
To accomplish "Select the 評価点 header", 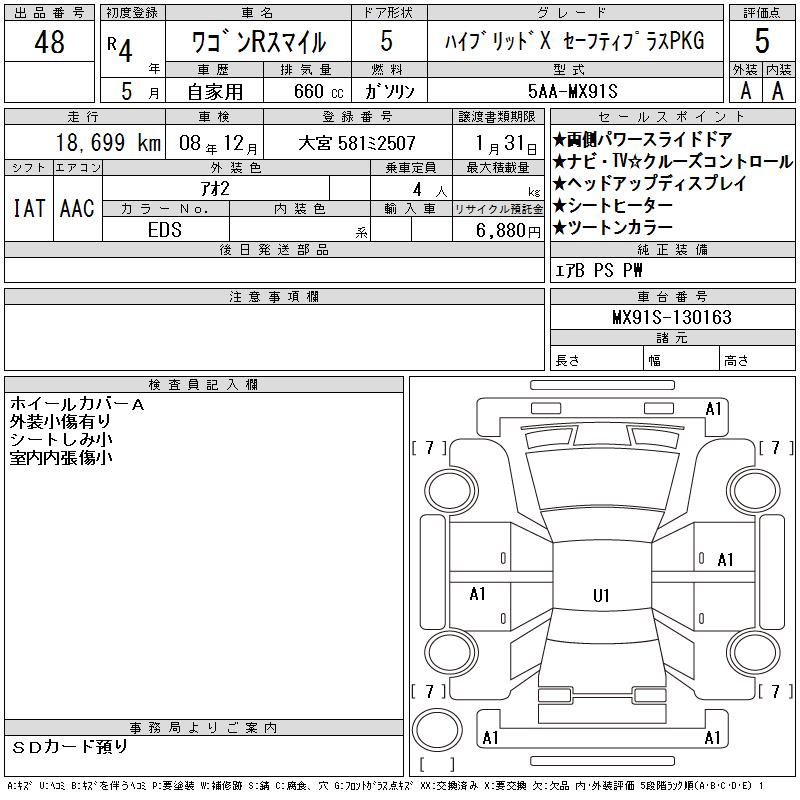I will coord(762,13).
